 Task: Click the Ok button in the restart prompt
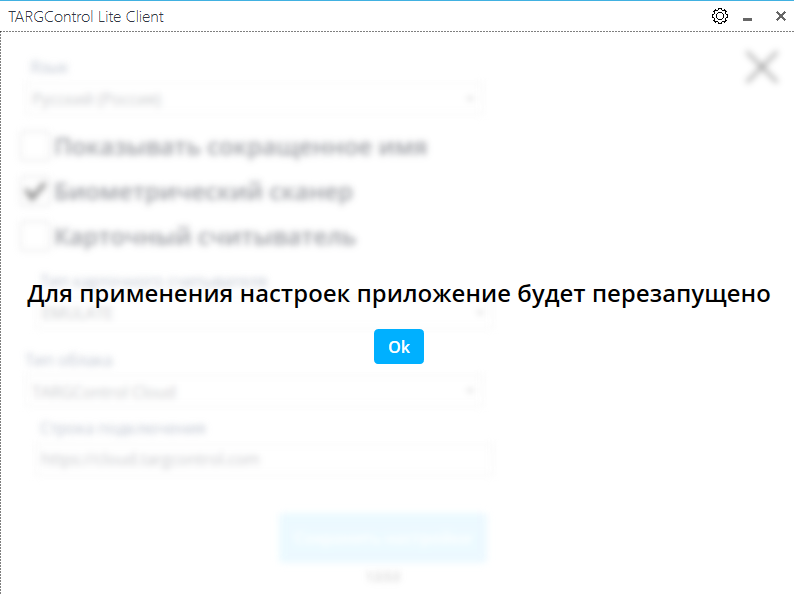coord(398,347)
